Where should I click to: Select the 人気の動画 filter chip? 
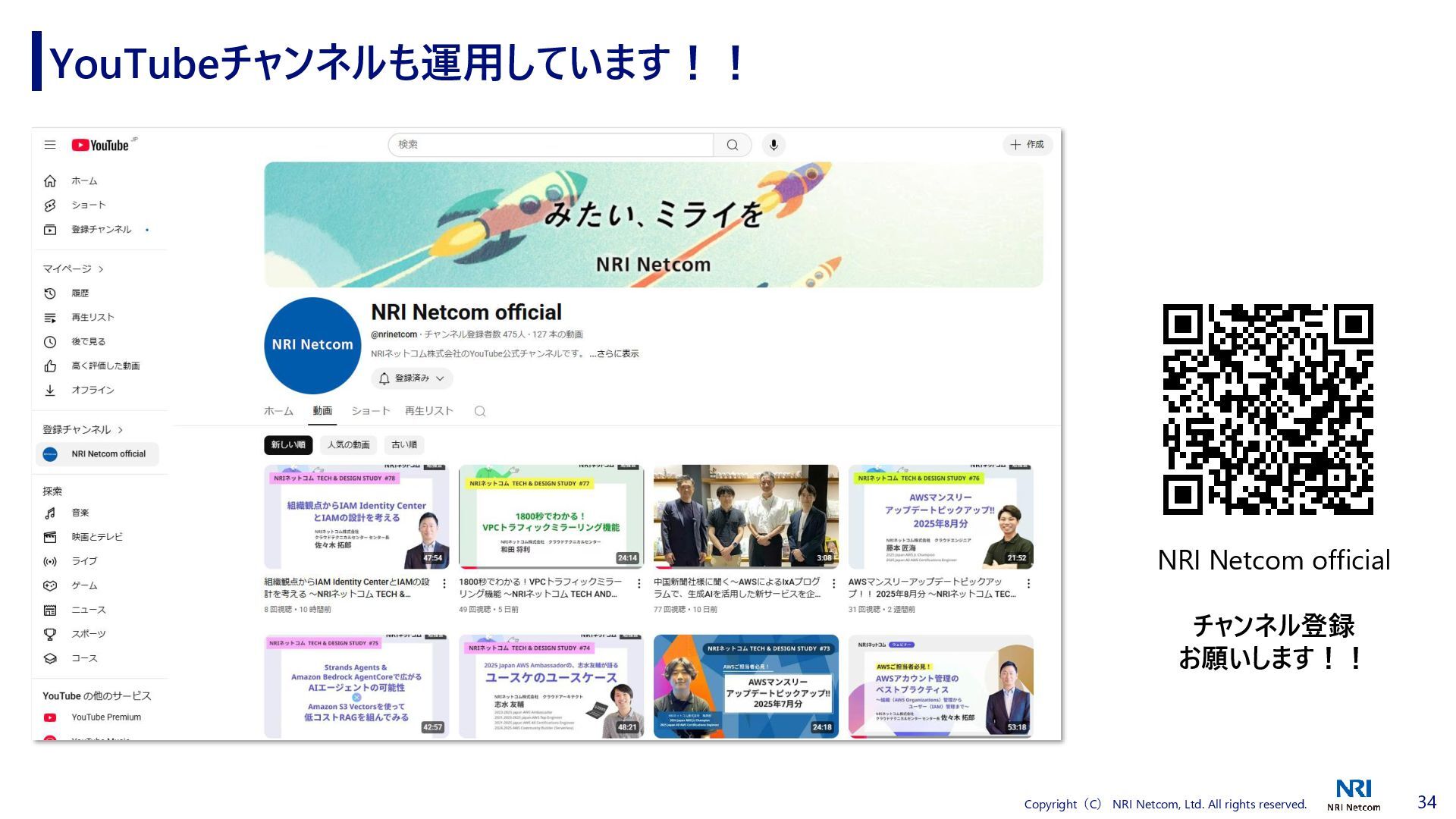(348, 445)
